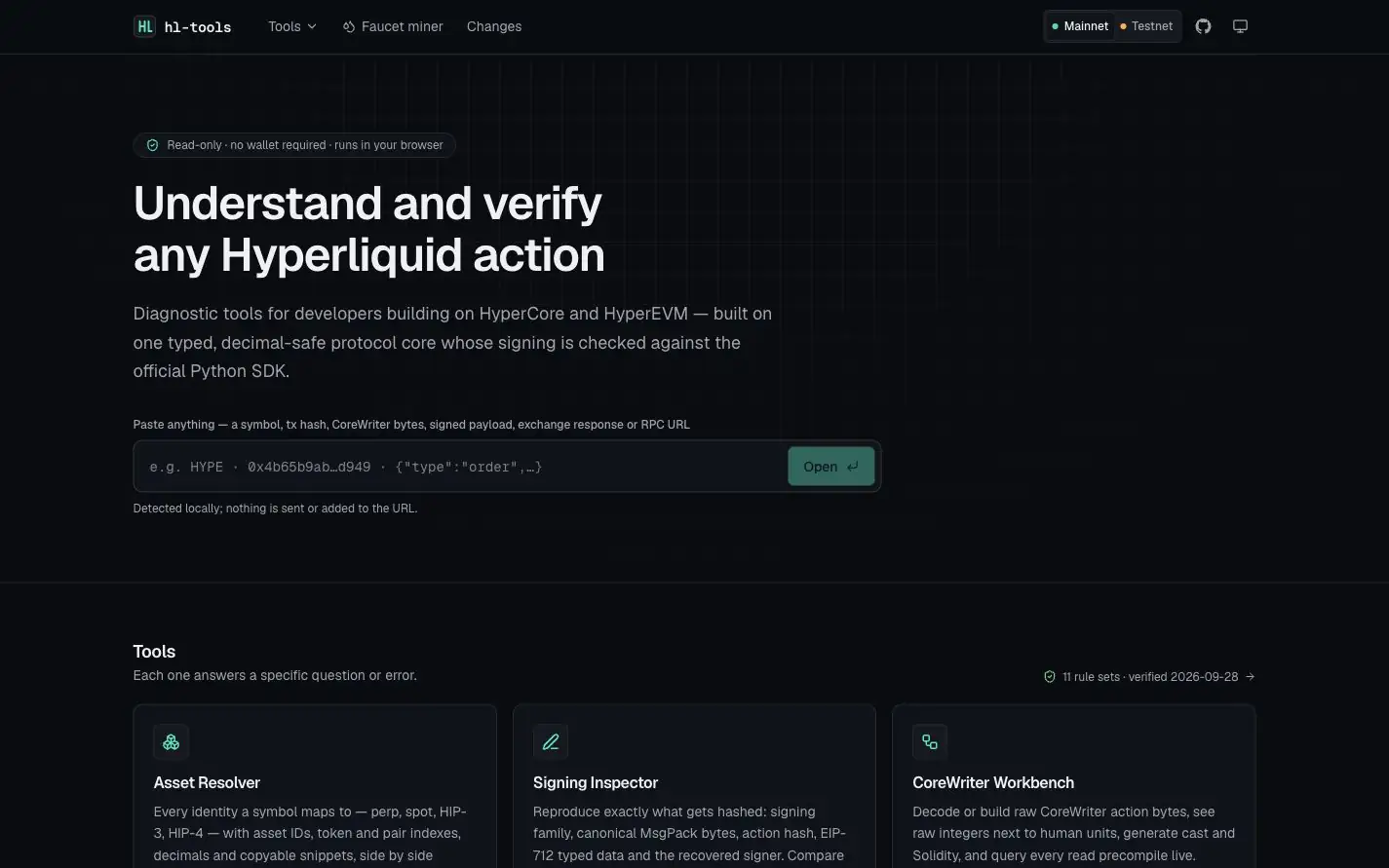Click the 'Diagnostic tools for developers' paragraph

[x=452, y=342]
